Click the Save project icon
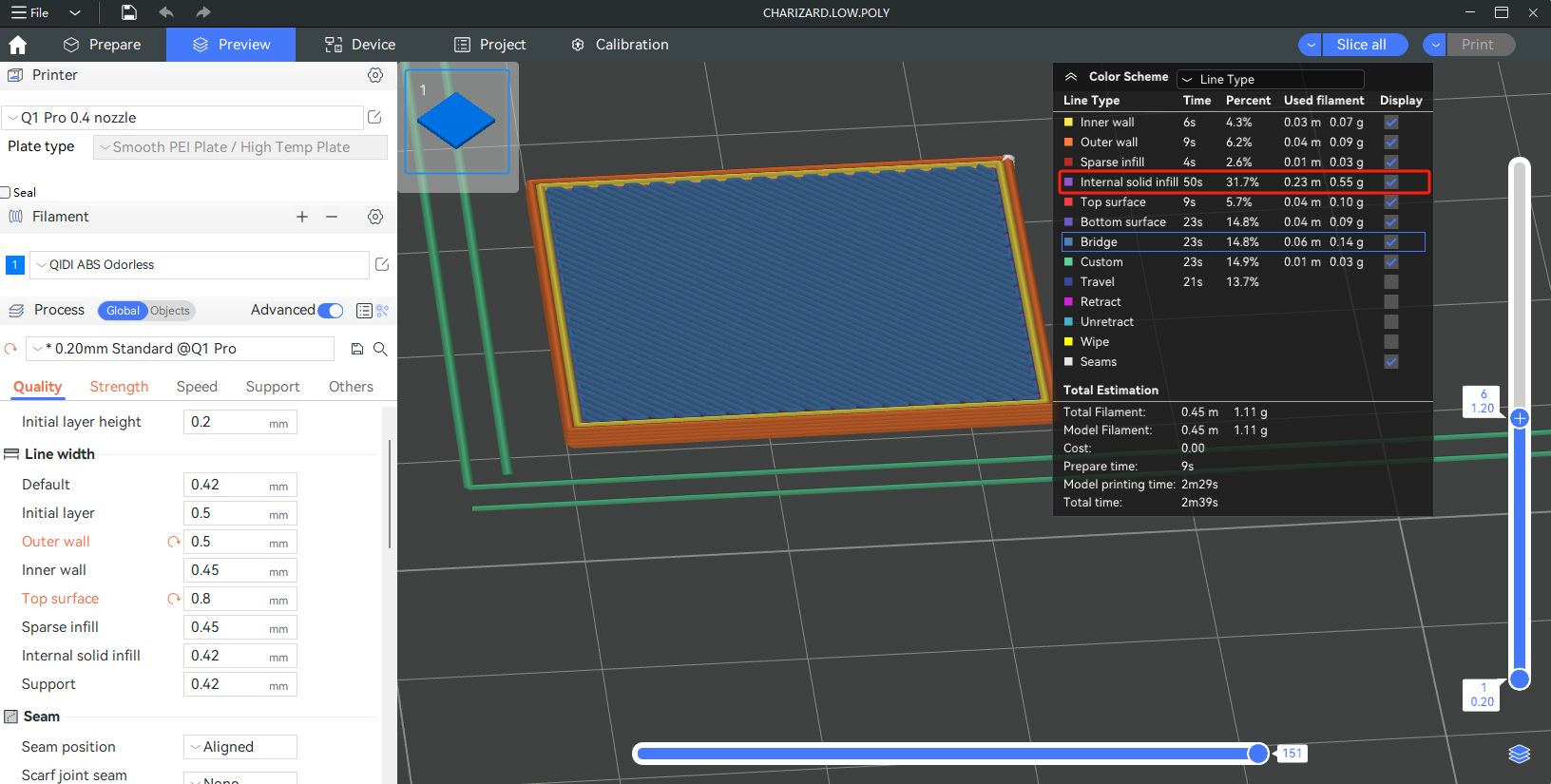 [129, 12]
